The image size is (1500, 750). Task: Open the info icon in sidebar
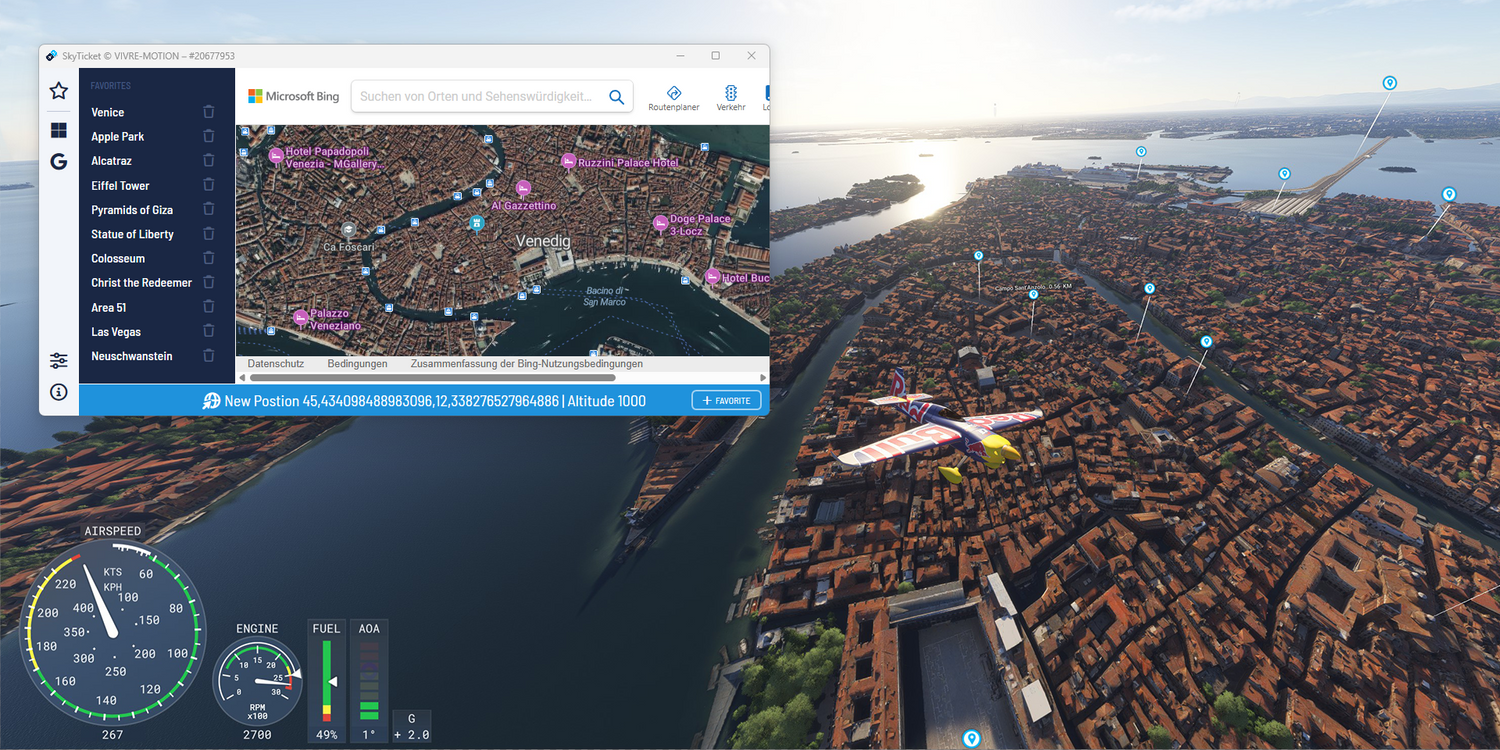coord(59,392)
